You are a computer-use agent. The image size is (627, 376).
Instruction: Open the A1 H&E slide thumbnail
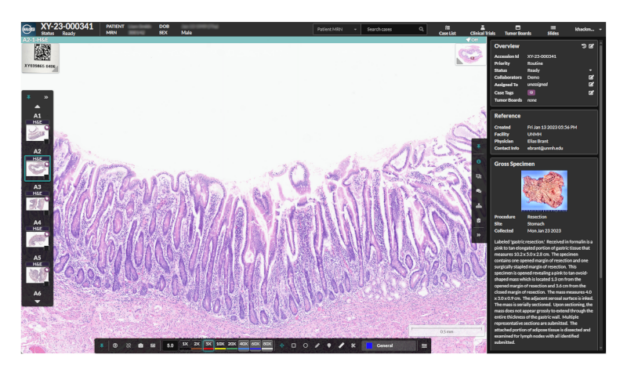(37, 132)
